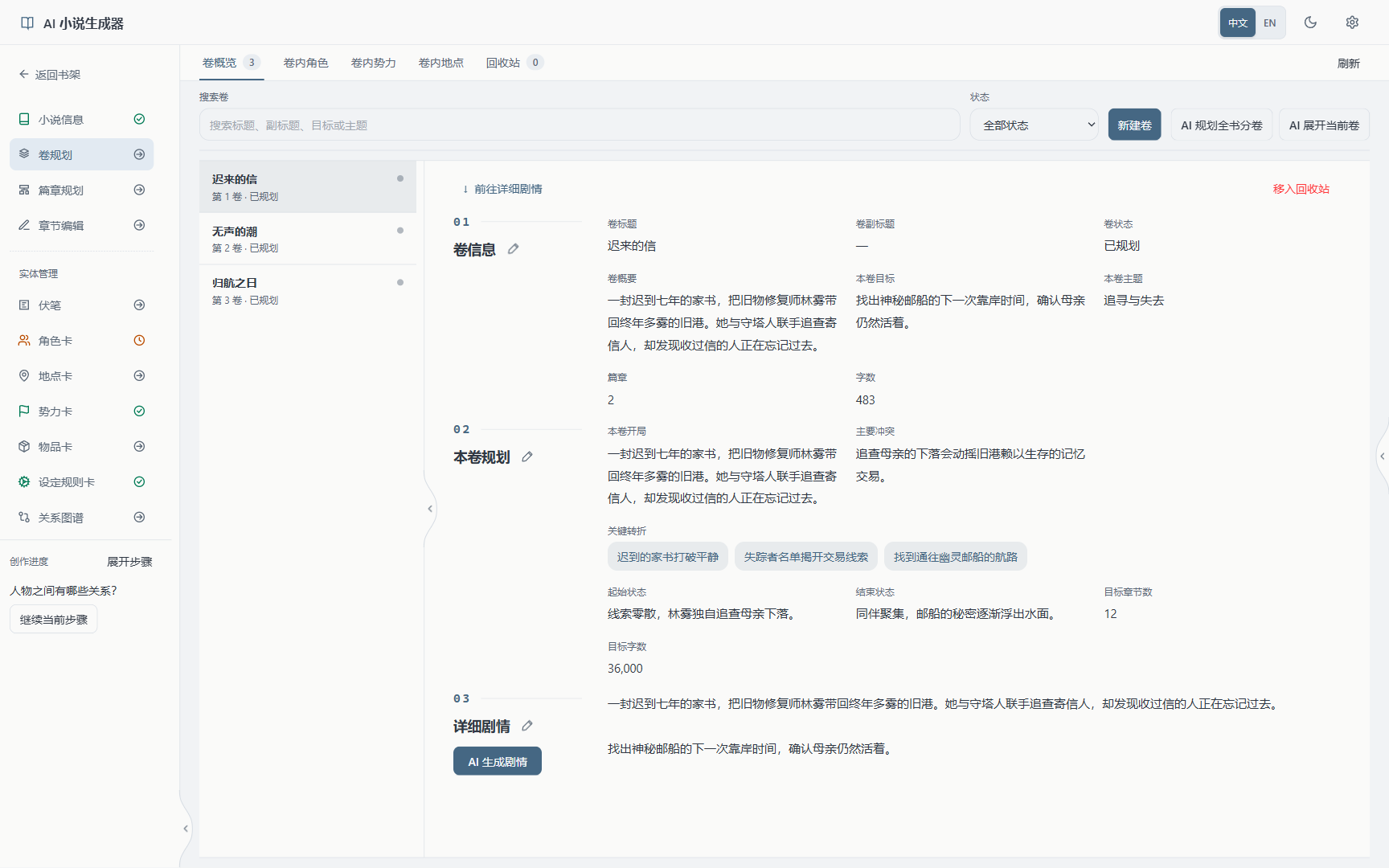Expand 展开步骤 in 创作进度
The height and width of the screenshot is (868, 1389).
tap(129, 562)
